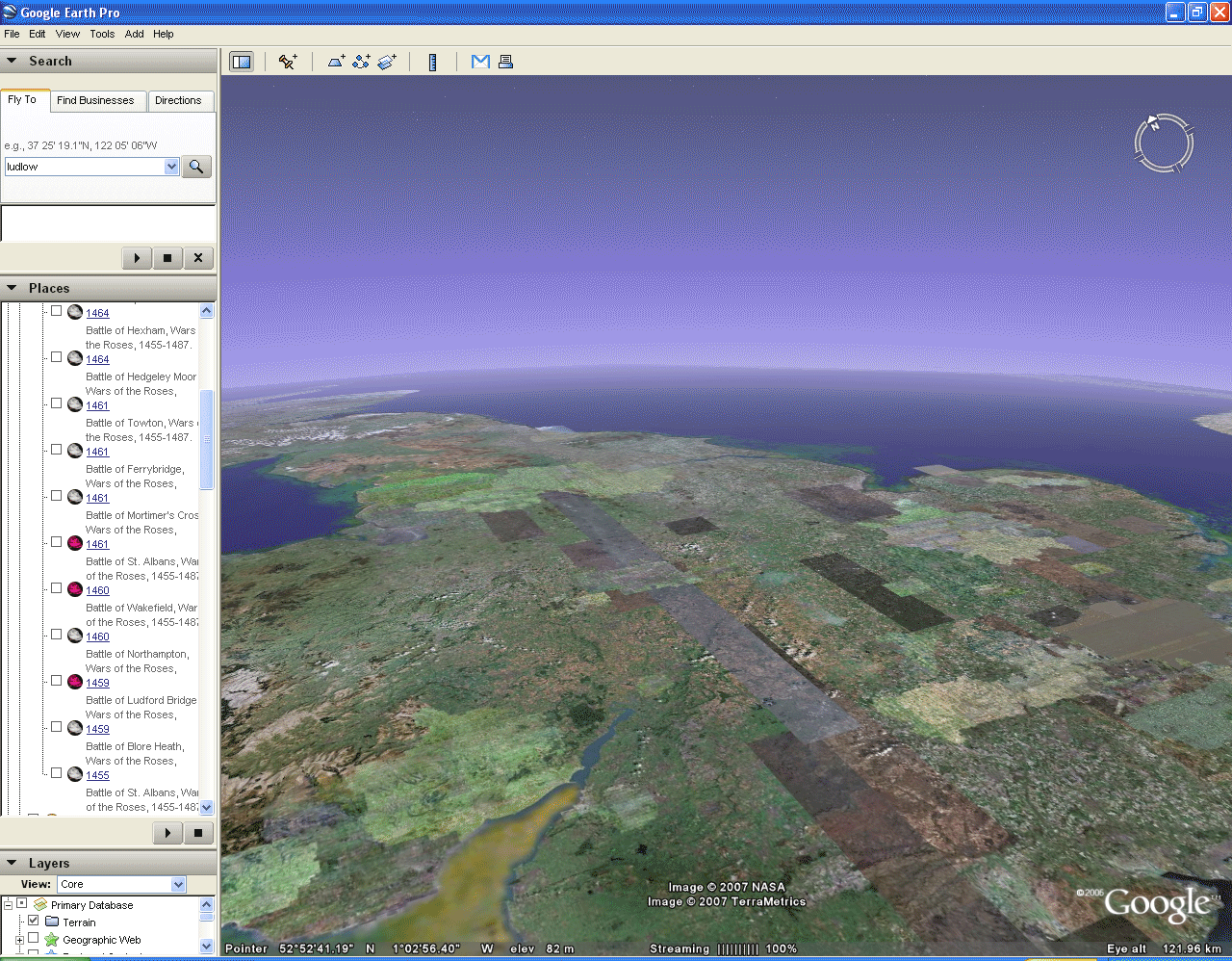
Task: Check the Battle of Mortimer's Cross checkbox
Action: 56,496
